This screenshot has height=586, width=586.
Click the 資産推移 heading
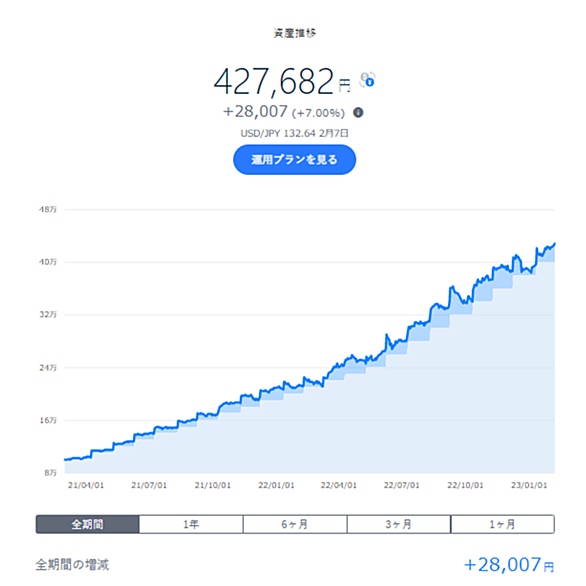pyautogui.click(x=294, y=33)
